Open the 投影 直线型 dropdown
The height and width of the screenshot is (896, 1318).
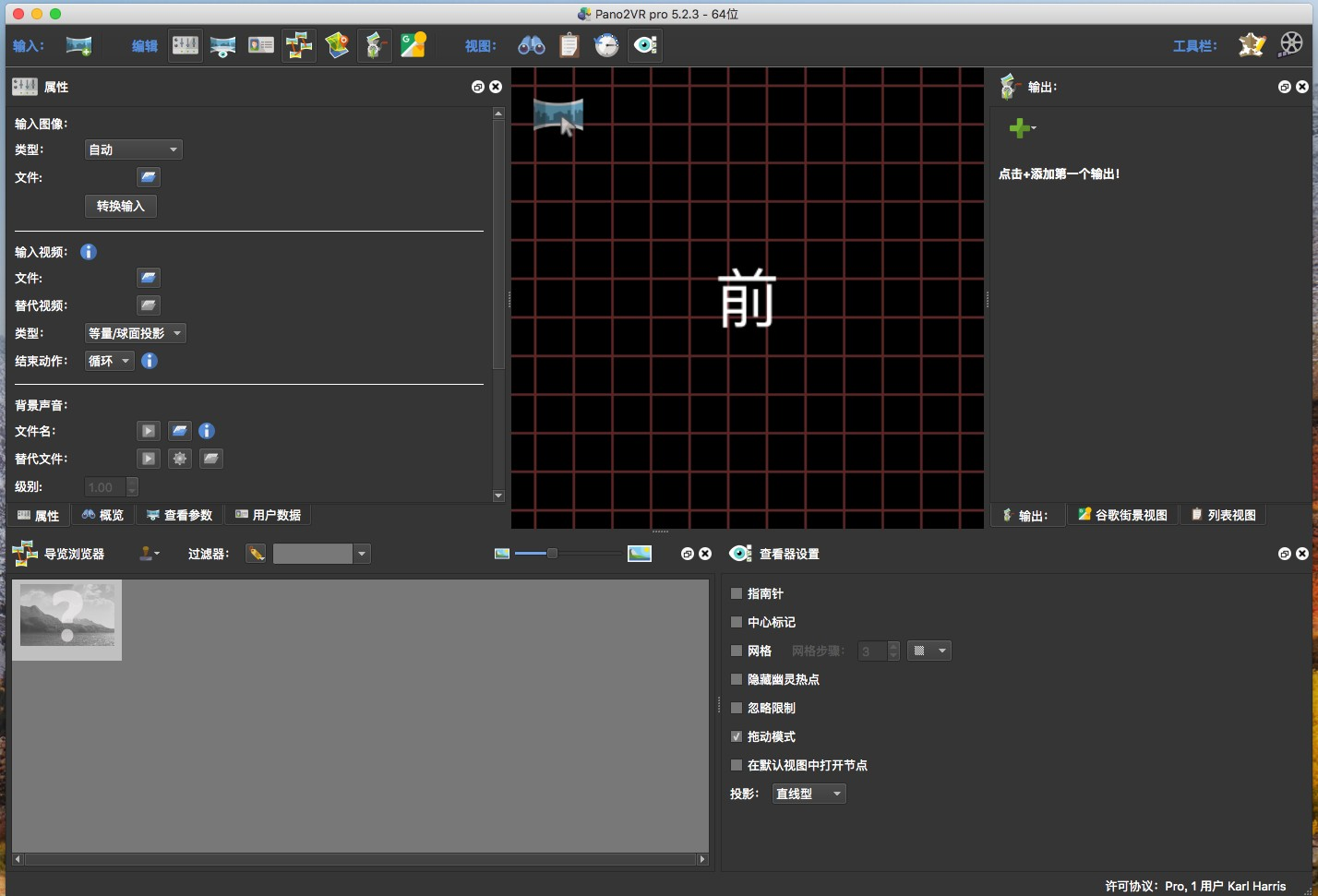[x=809, y=794]
